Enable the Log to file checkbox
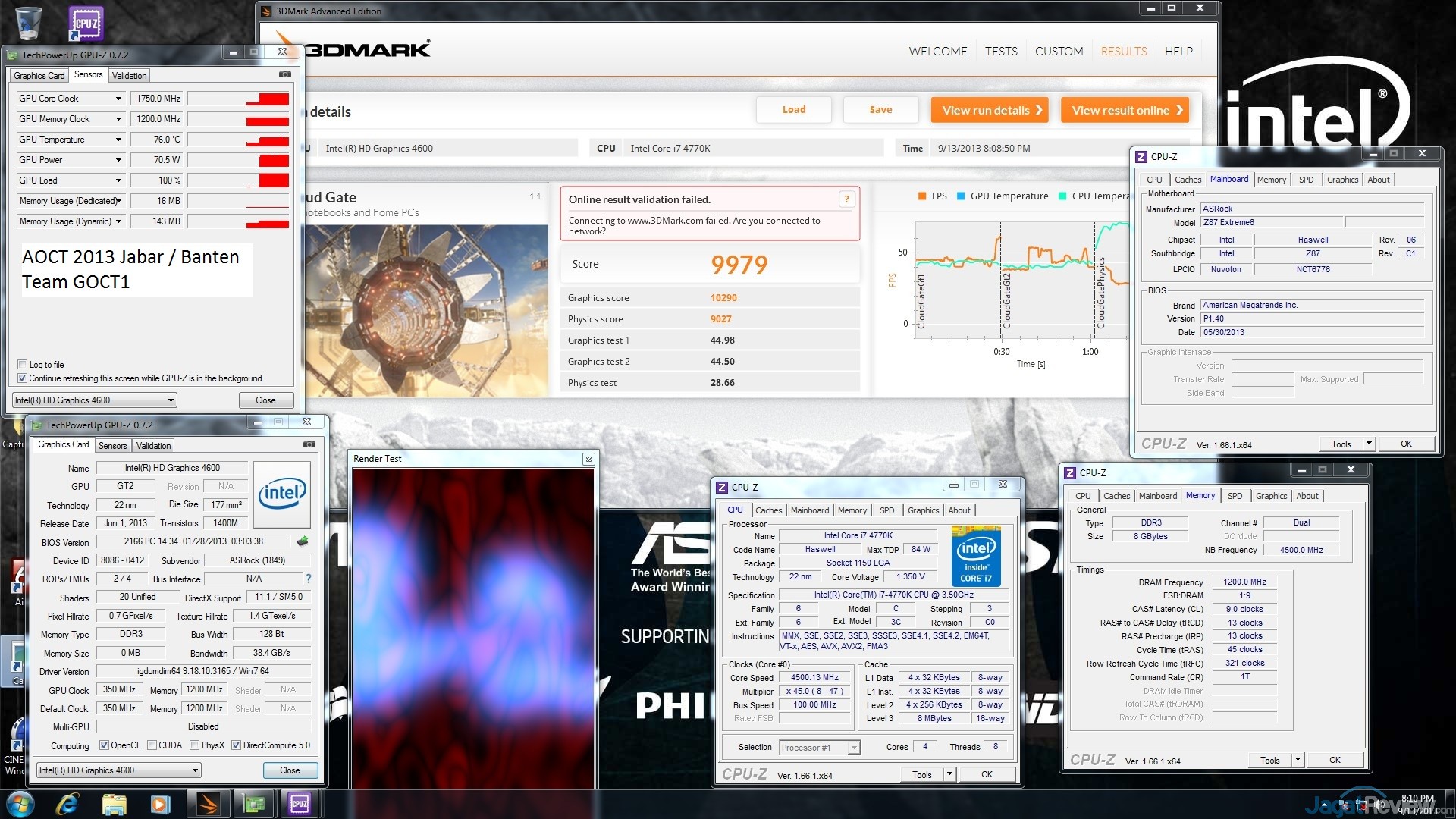The width and height of the screenshot is (1456, 819). coord(23,365)
